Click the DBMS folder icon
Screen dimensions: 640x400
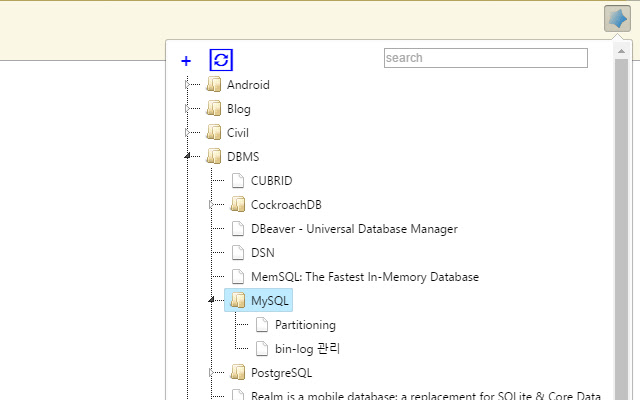pyautogui.click(x=214, y=156)
